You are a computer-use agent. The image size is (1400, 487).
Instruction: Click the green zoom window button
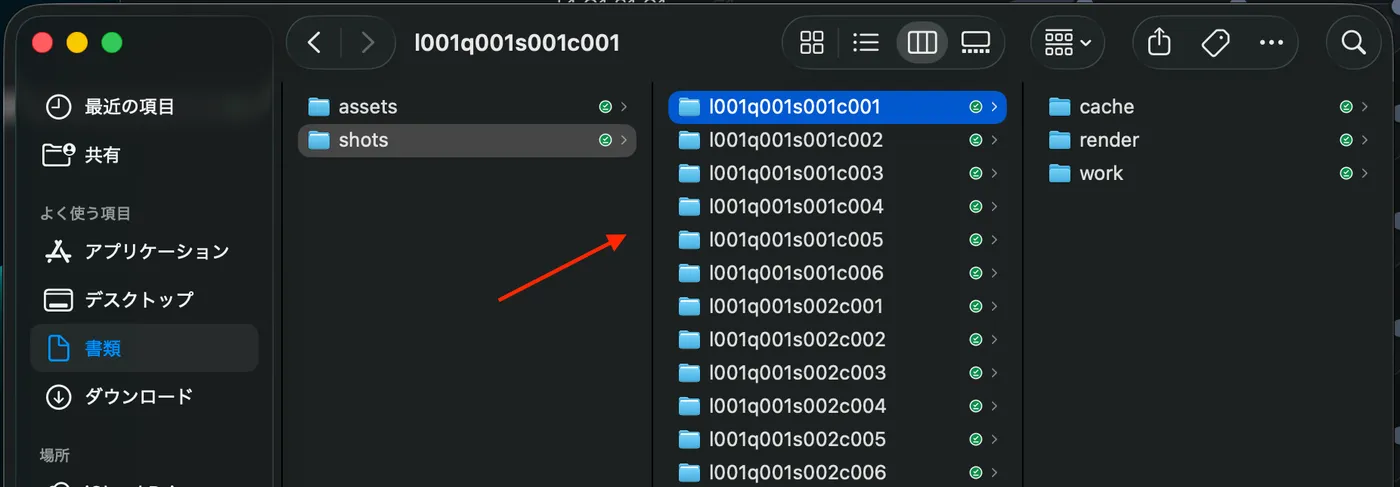click(x=112, y=42)
